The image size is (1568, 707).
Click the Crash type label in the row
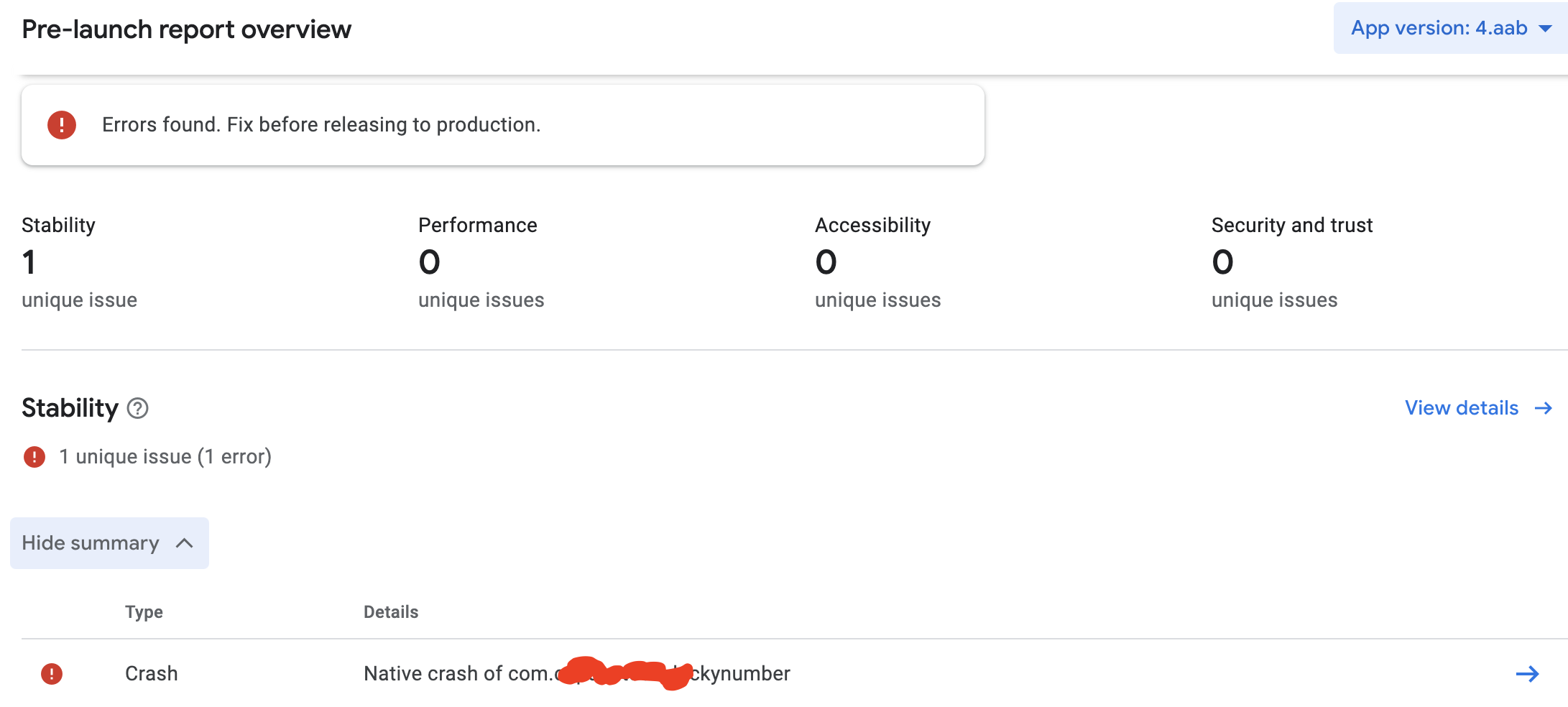click(x=151, y=674)
